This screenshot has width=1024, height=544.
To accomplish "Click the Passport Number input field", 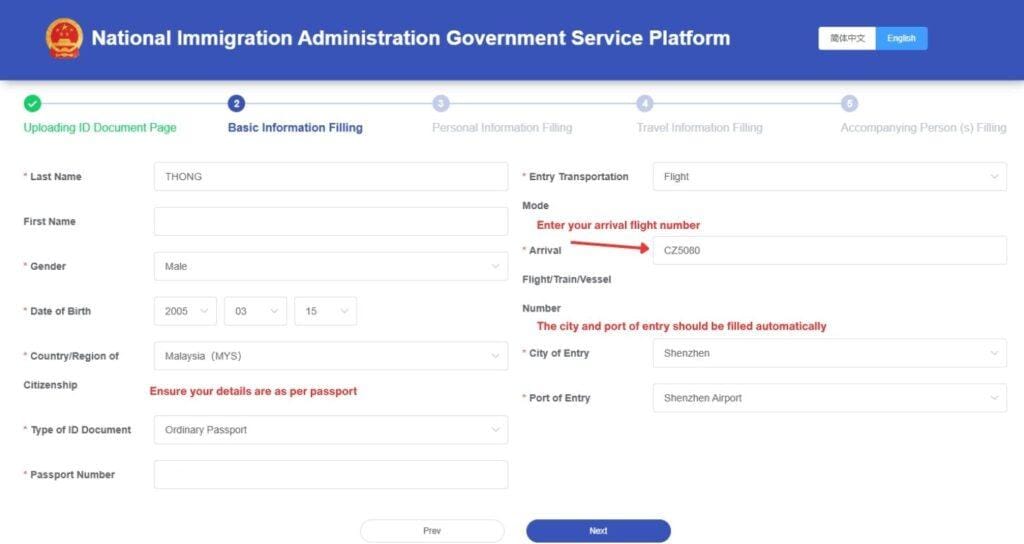I will (x=331, y=475).
